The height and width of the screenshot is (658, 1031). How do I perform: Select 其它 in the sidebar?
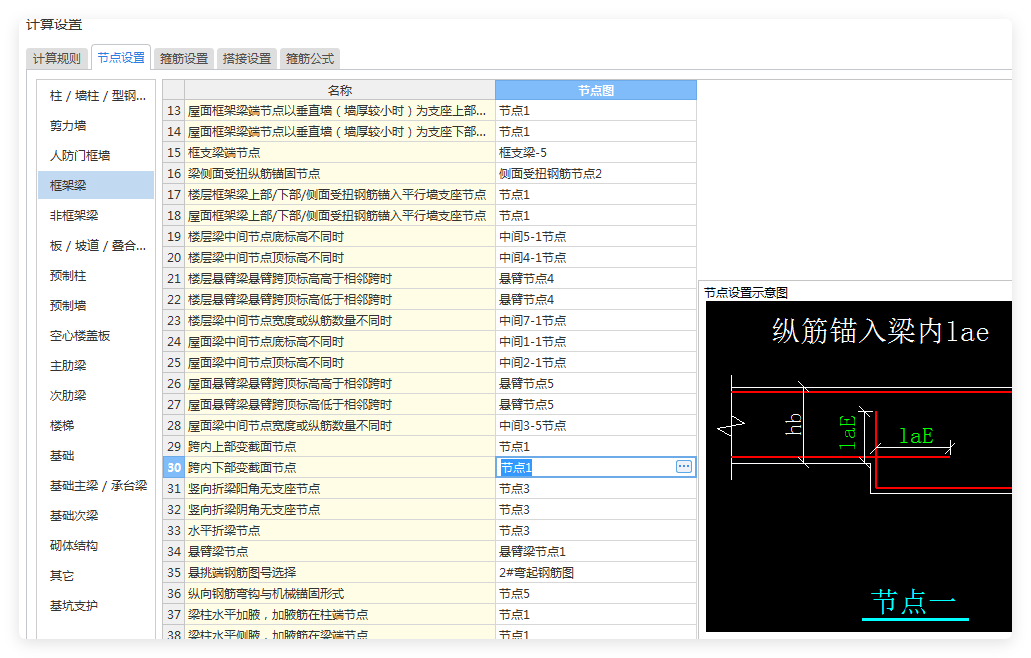pyautogui.click(x=96, y=576)
